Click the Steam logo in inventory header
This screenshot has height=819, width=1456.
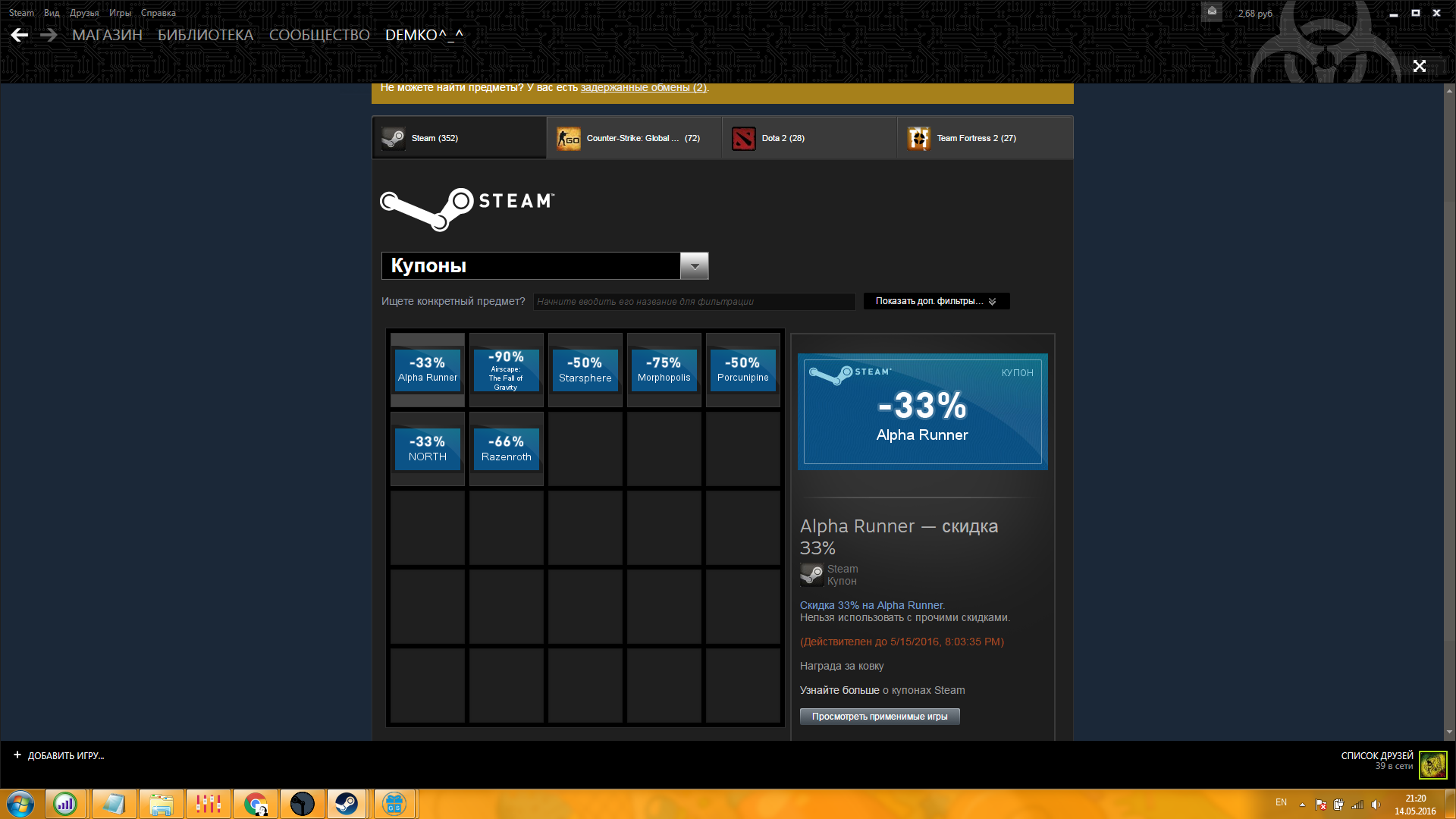pyautogui.click(x=467, y=209)
